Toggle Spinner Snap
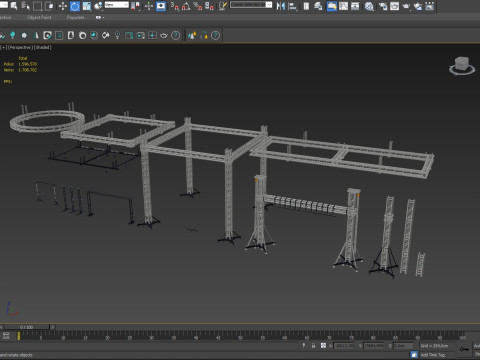The width and height of the screenshot is (480, 360). (x=209, y=6)
